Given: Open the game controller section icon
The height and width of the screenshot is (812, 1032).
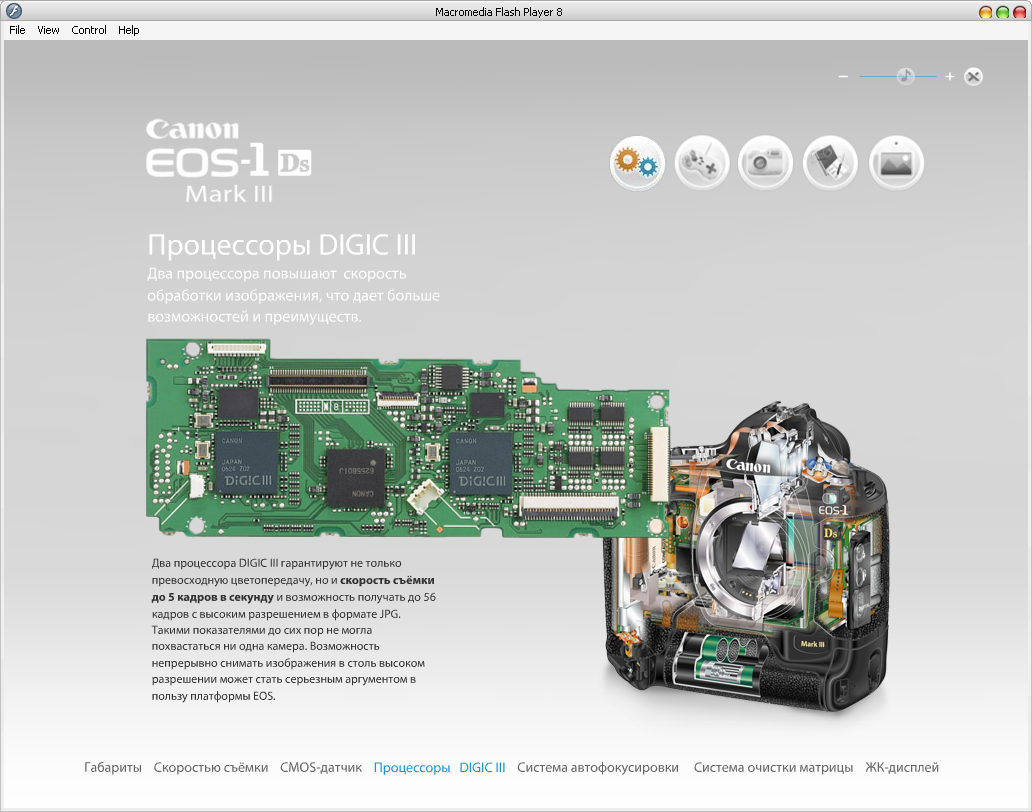Looking at the screenshot, I should 701,163.
